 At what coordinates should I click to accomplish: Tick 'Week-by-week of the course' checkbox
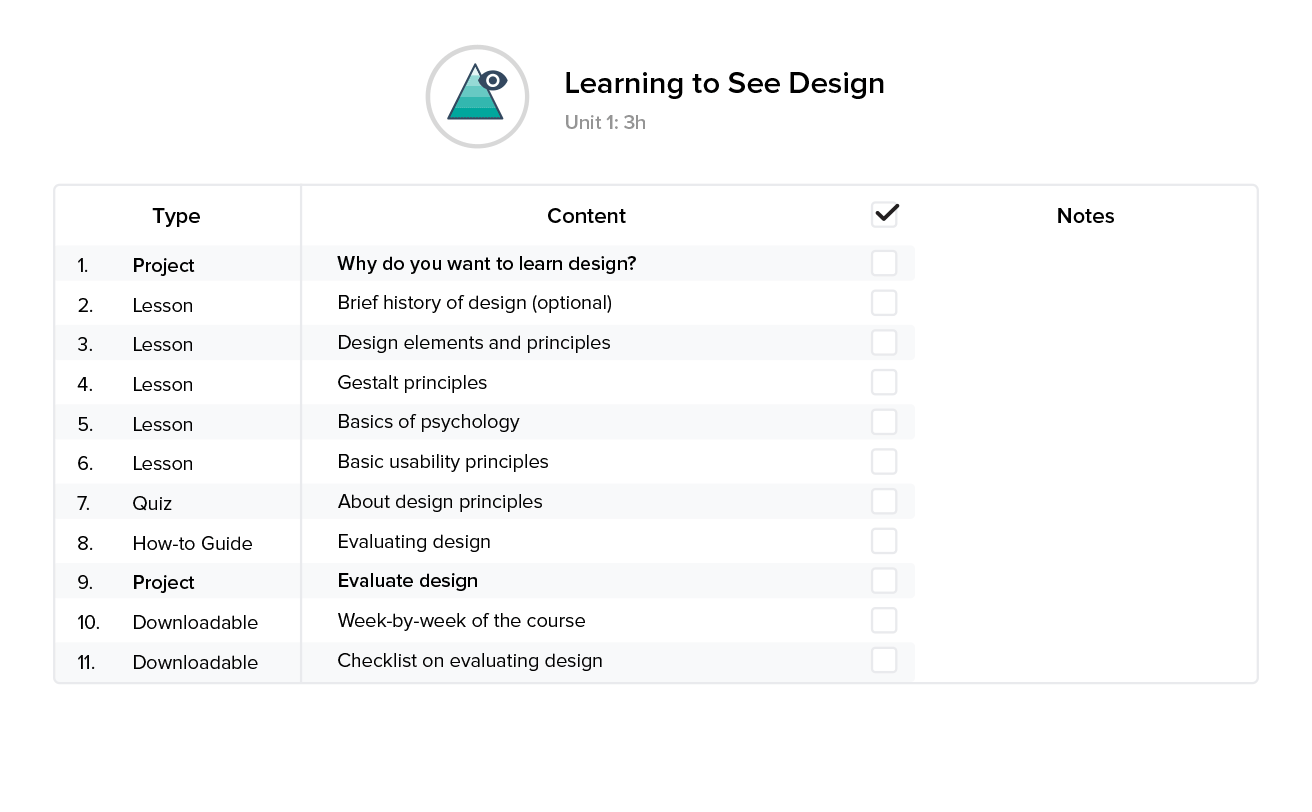coord(884,620)
